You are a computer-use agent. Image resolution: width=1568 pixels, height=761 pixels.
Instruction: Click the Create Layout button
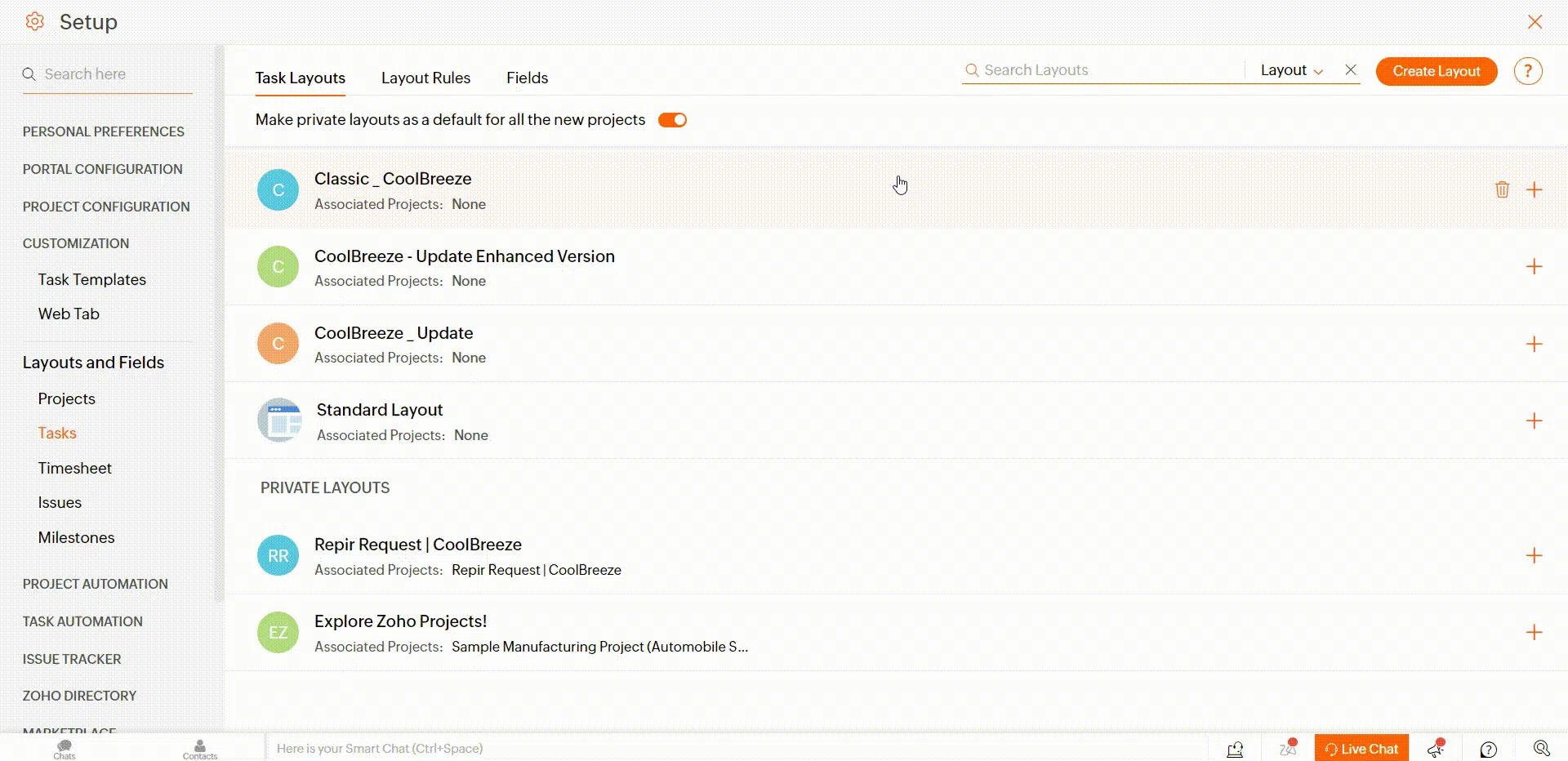[x=1436, y=71]
